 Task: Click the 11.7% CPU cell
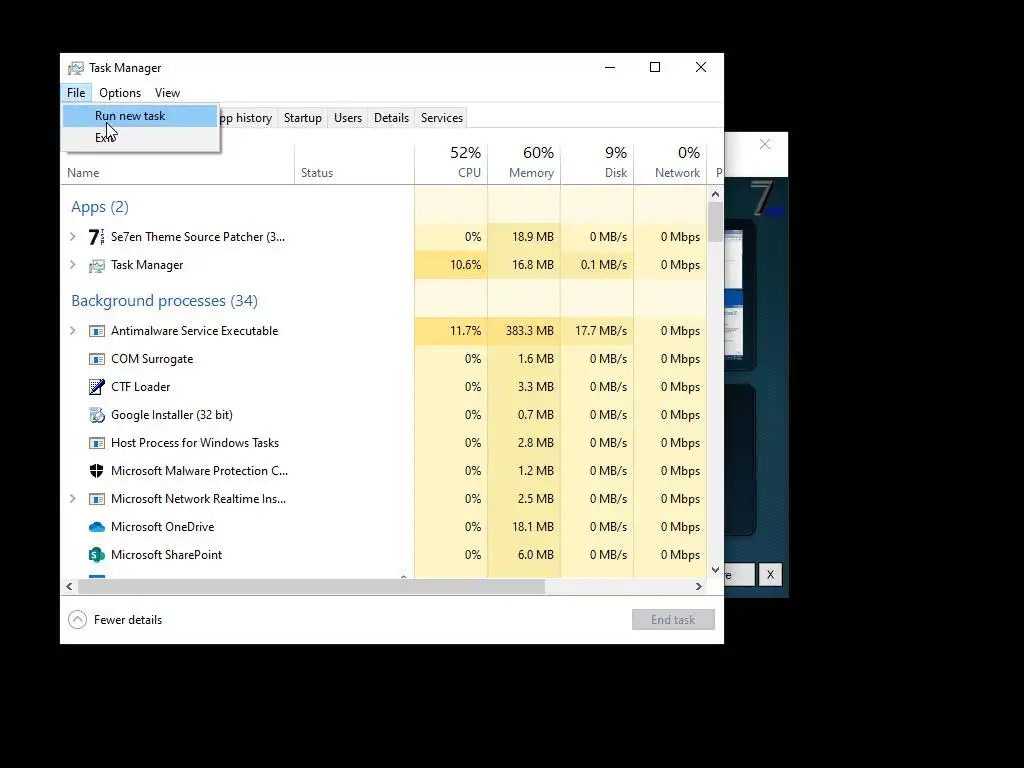[451, 331]
